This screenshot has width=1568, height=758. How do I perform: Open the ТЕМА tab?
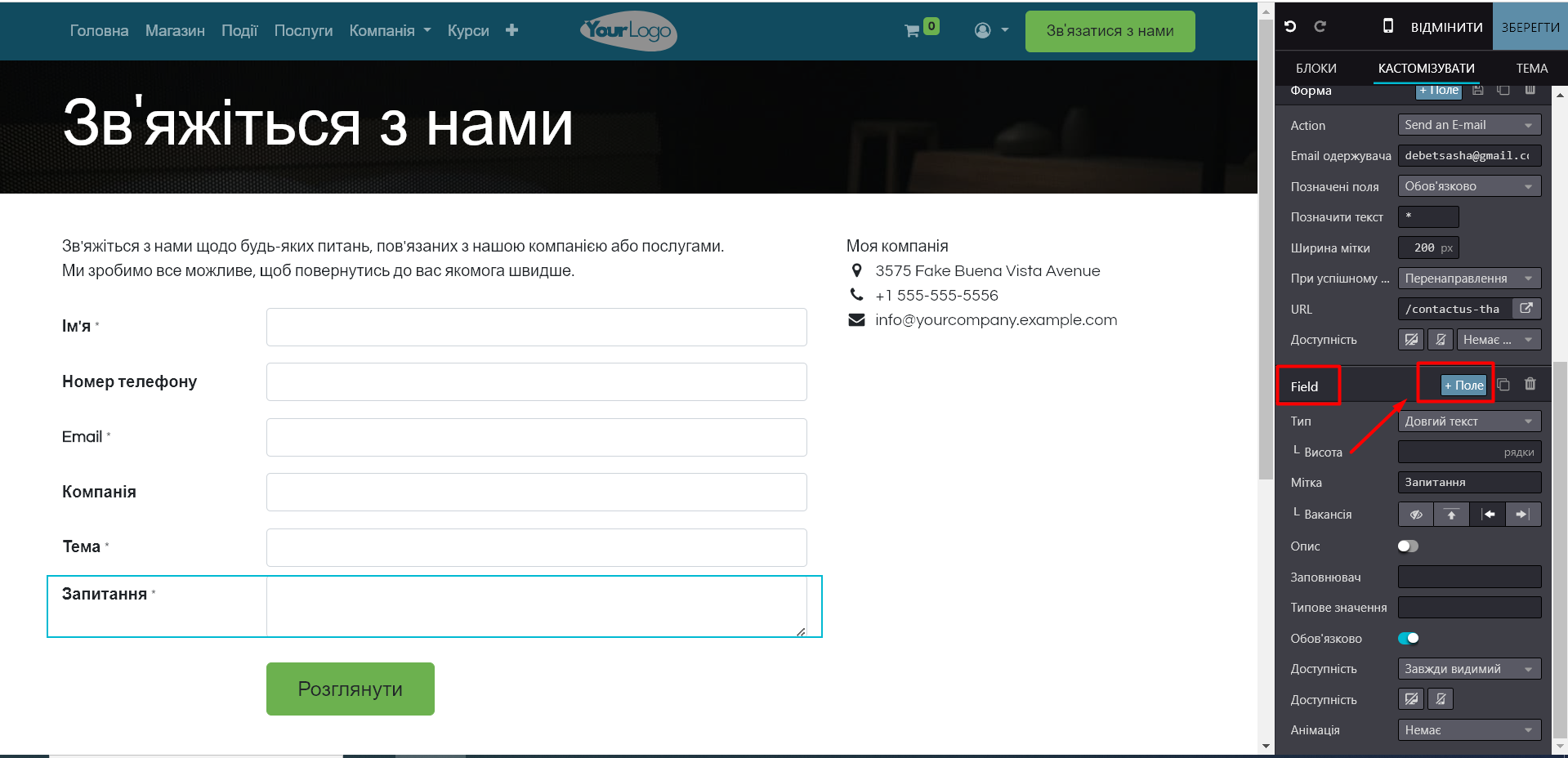[1531, 69]
